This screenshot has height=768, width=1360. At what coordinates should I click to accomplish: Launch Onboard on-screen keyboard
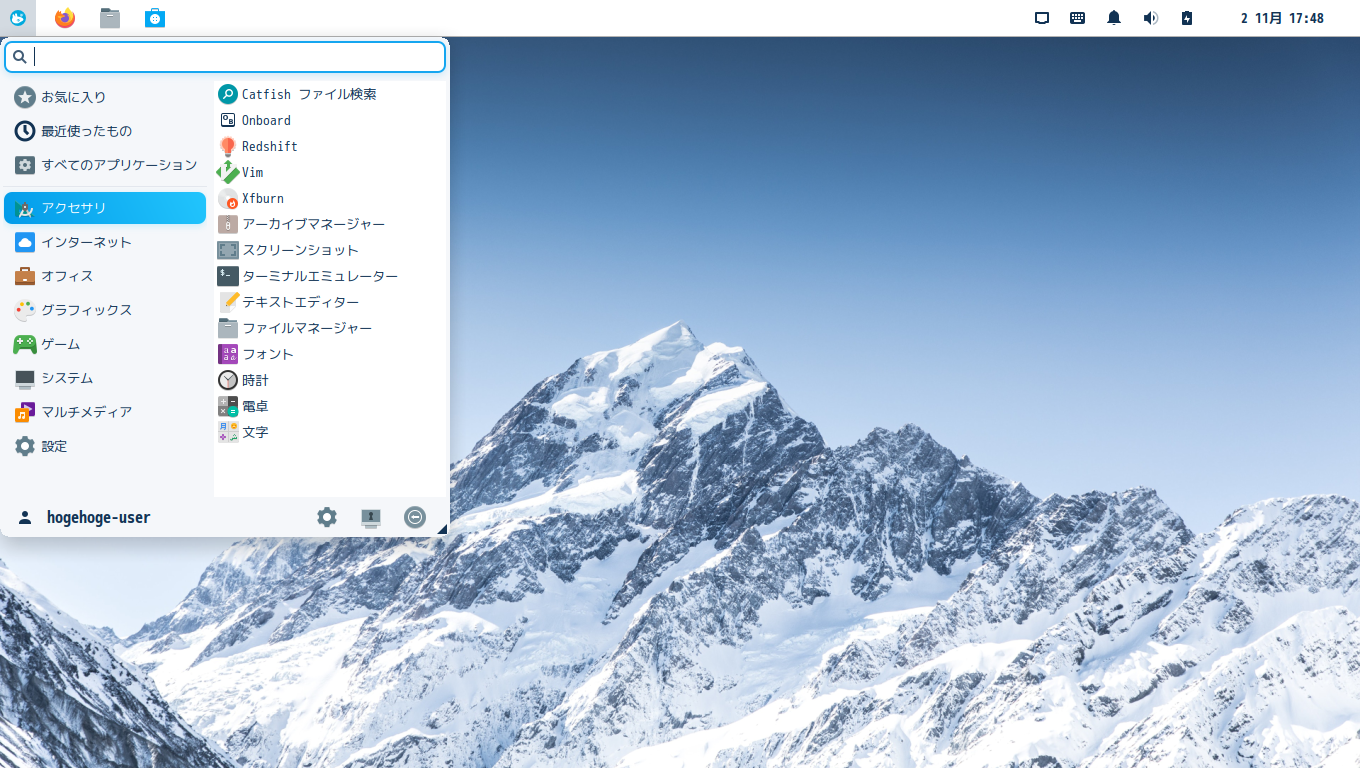click(330, 120)
